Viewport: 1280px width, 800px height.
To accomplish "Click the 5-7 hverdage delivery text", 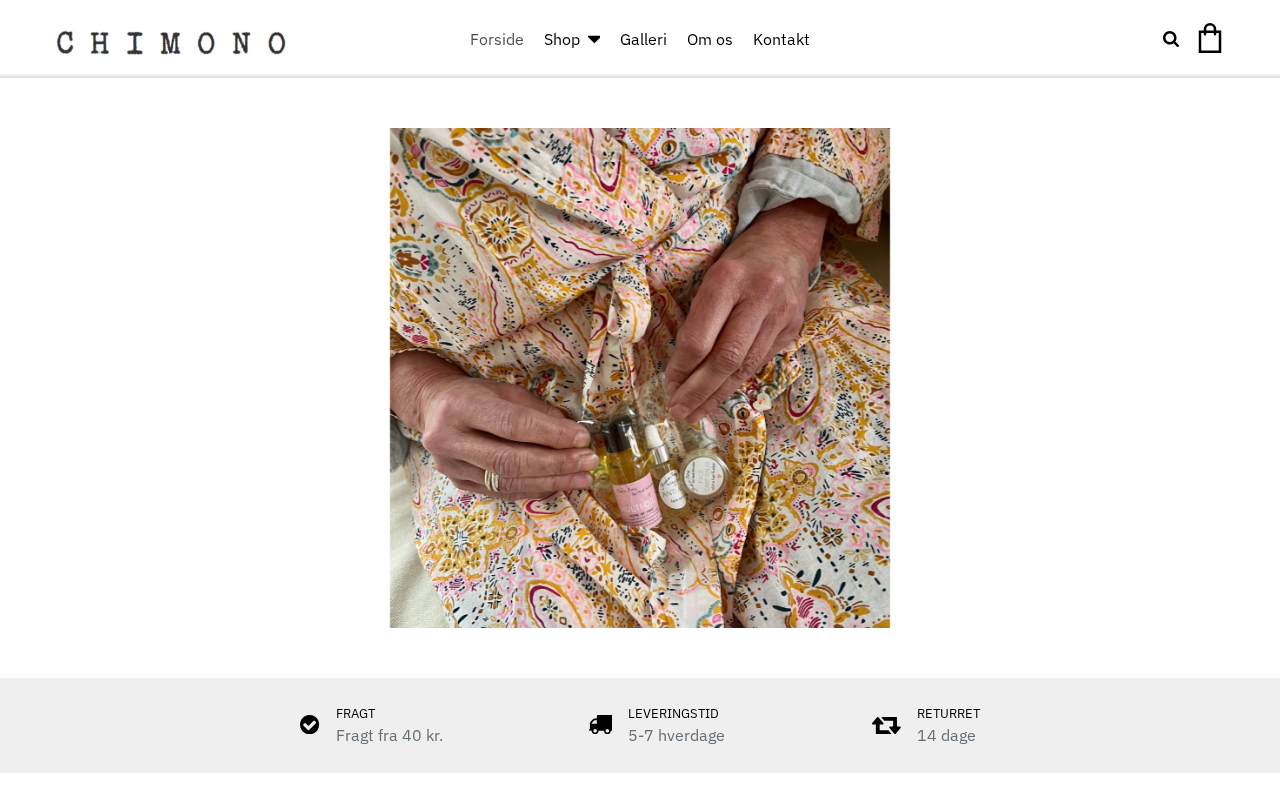I will (676, 736).
